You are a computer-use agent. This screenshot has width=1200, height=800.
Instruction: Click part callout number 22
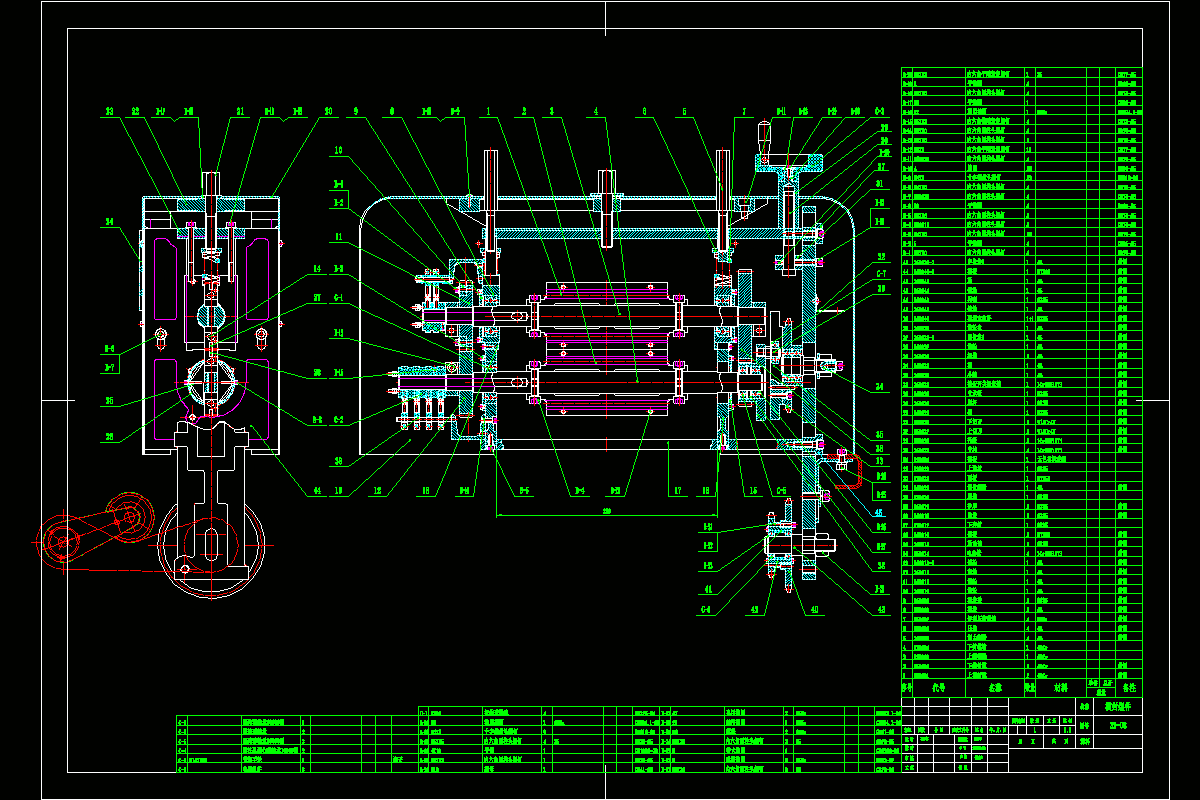coord(134,113)
